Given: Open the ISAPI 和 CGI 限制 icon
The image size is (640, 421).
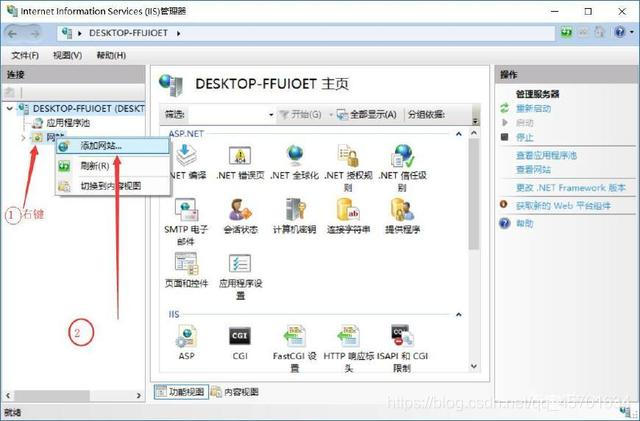Looking at the screenshot, I should point(402,336).
